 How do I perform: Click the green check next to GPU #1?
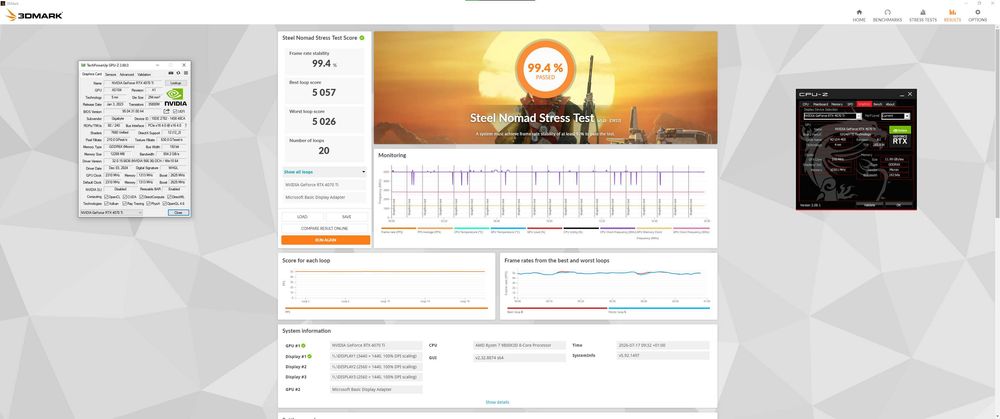tap(303, 346)
